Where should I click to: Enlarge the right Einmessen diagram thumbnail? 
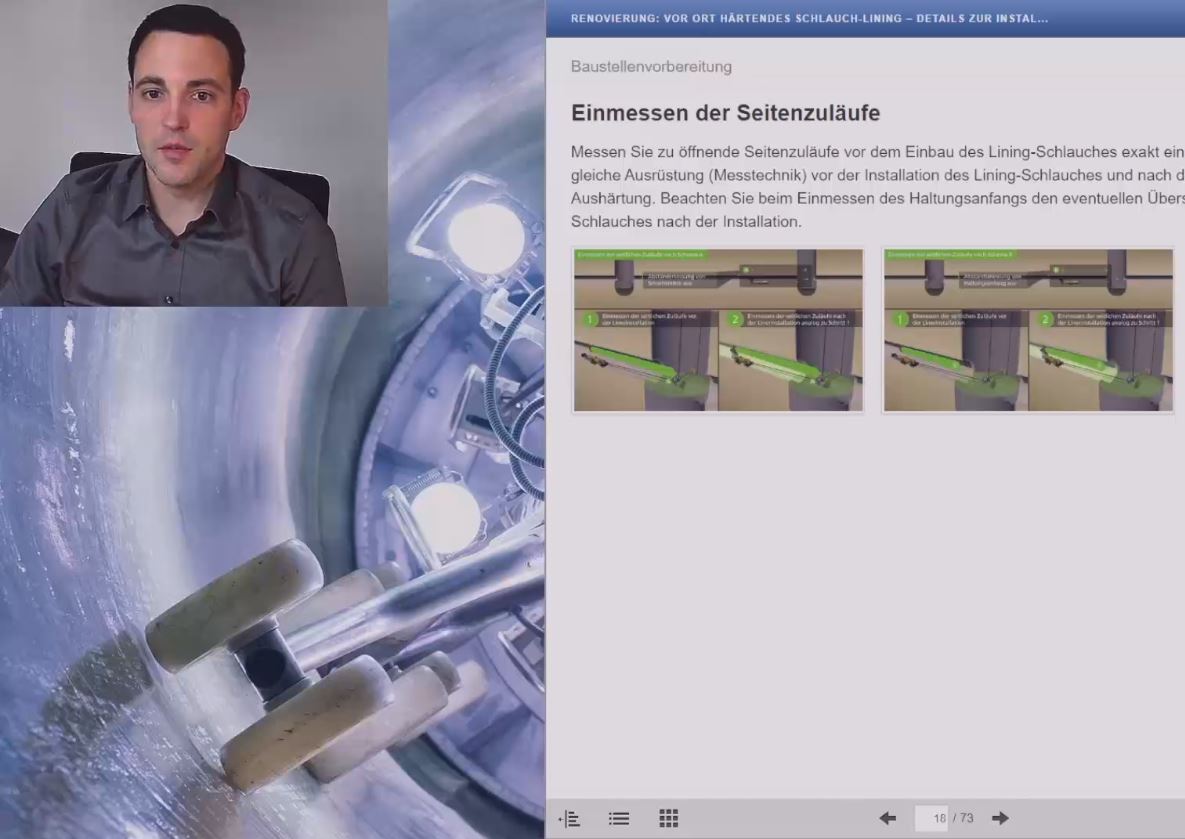1028,330
